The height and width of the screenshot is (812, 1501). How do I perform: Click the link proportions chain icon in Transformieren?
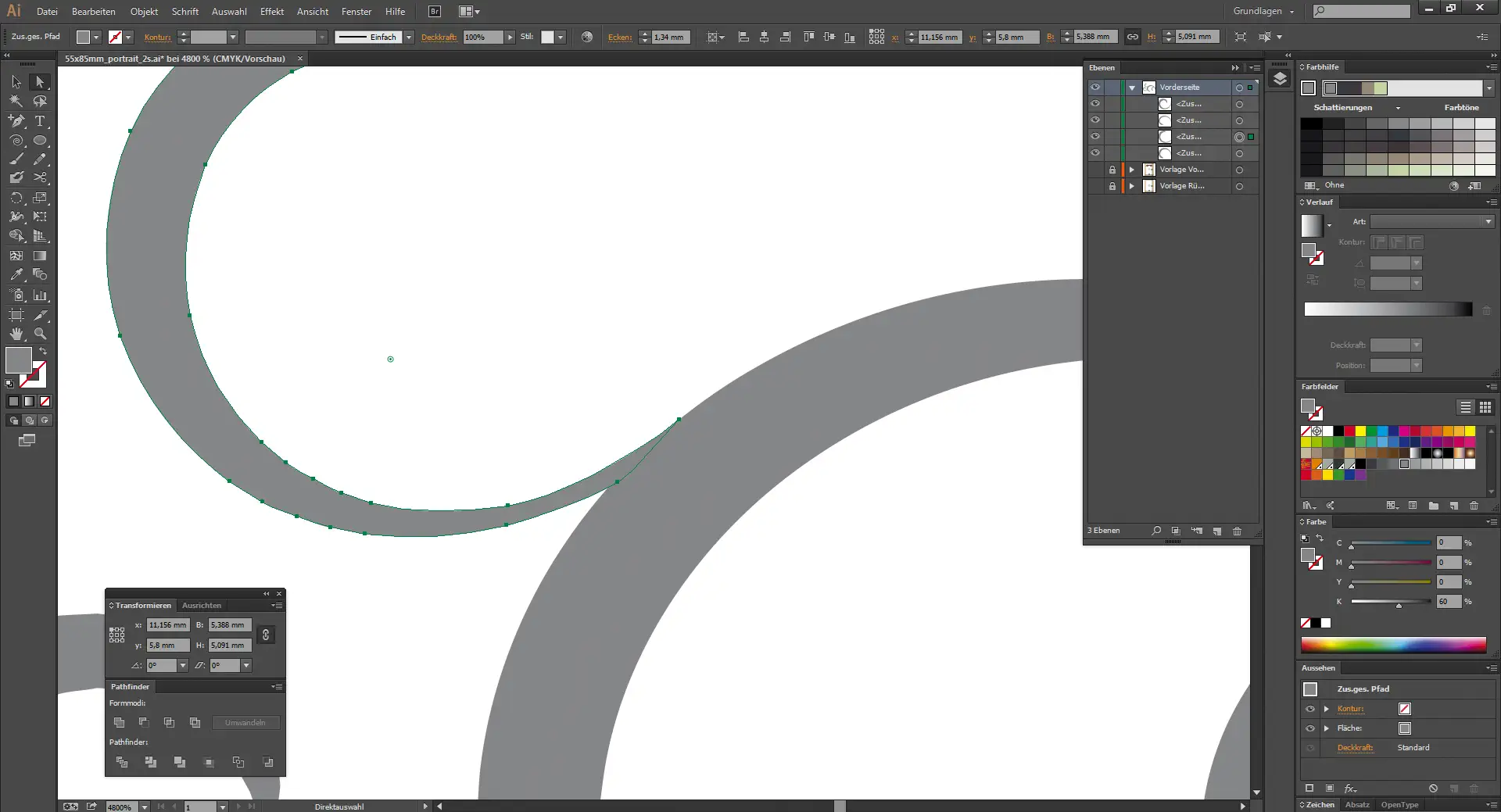tap(266, 635)
